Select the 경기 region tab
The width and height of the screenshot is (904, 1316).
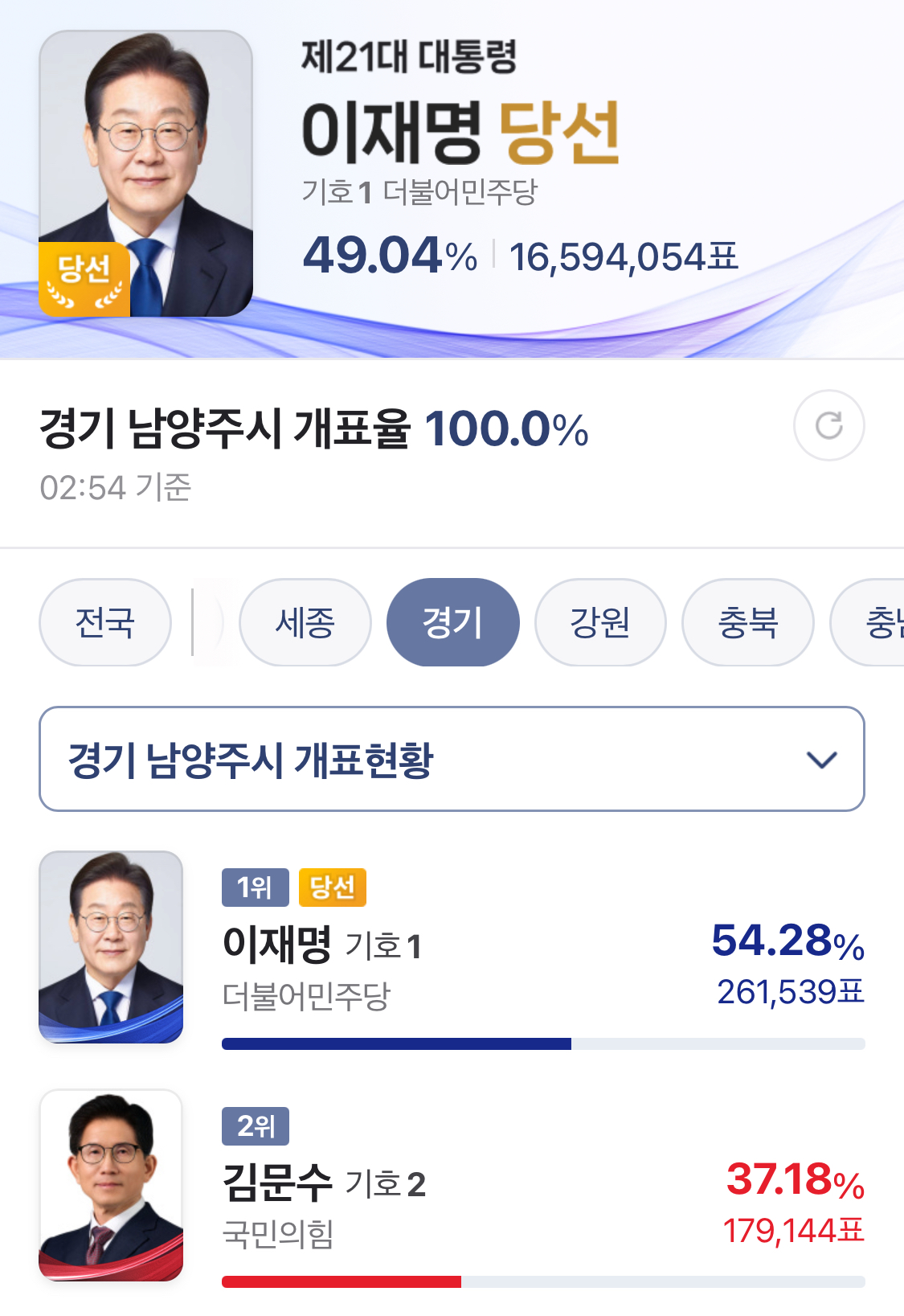point(452,622)
